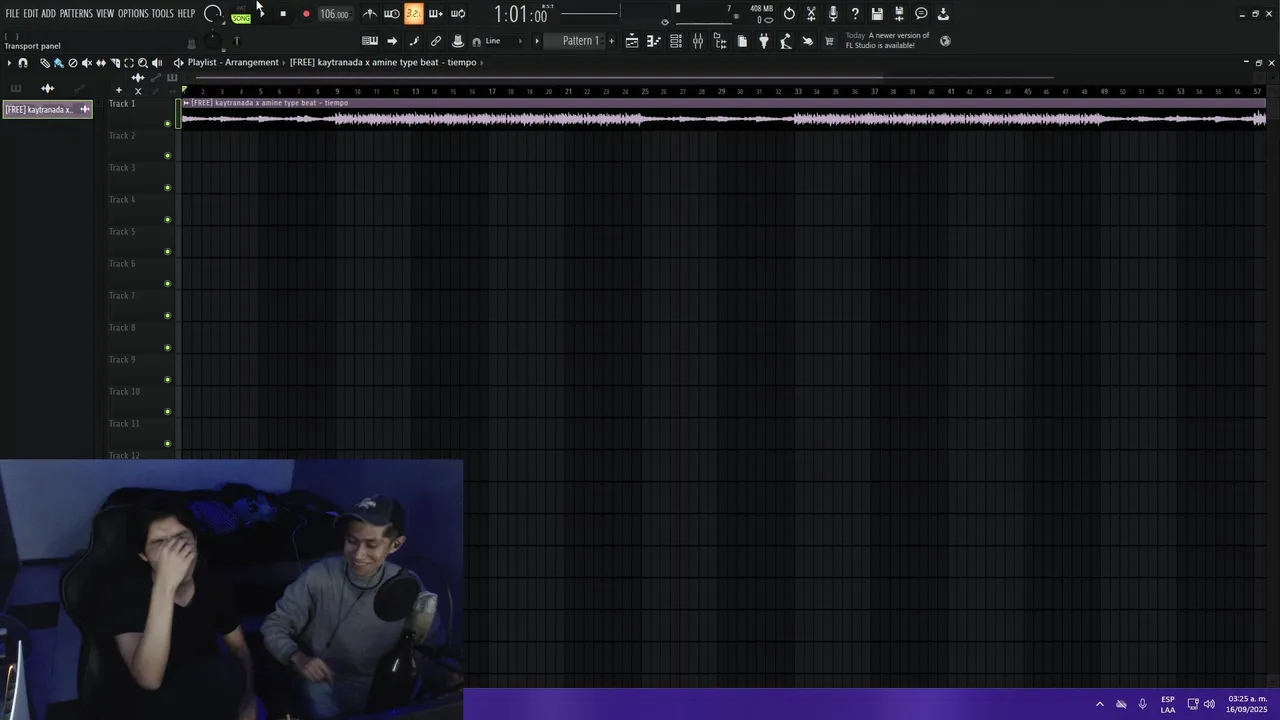Open the mixer view
The image size is (1280, 720).
[698, 41]
